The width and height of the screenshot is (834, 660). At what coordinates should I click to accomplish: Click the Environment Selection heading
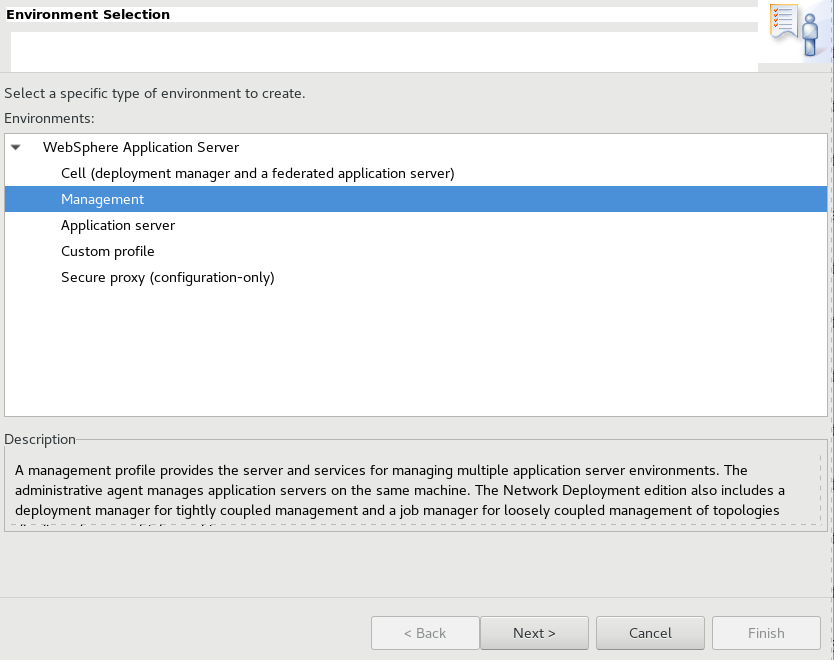click(88, 14)
